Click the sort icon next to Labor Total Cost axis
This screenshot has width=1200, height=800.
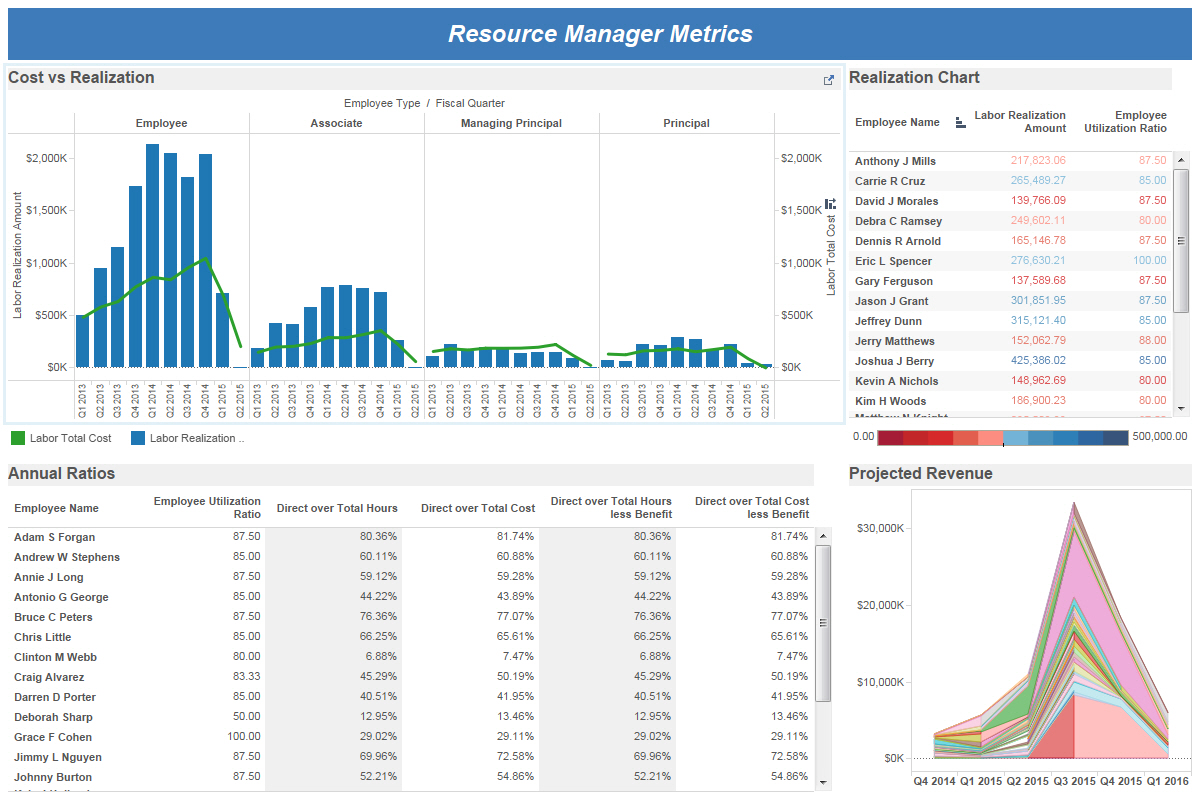(830, 203)
